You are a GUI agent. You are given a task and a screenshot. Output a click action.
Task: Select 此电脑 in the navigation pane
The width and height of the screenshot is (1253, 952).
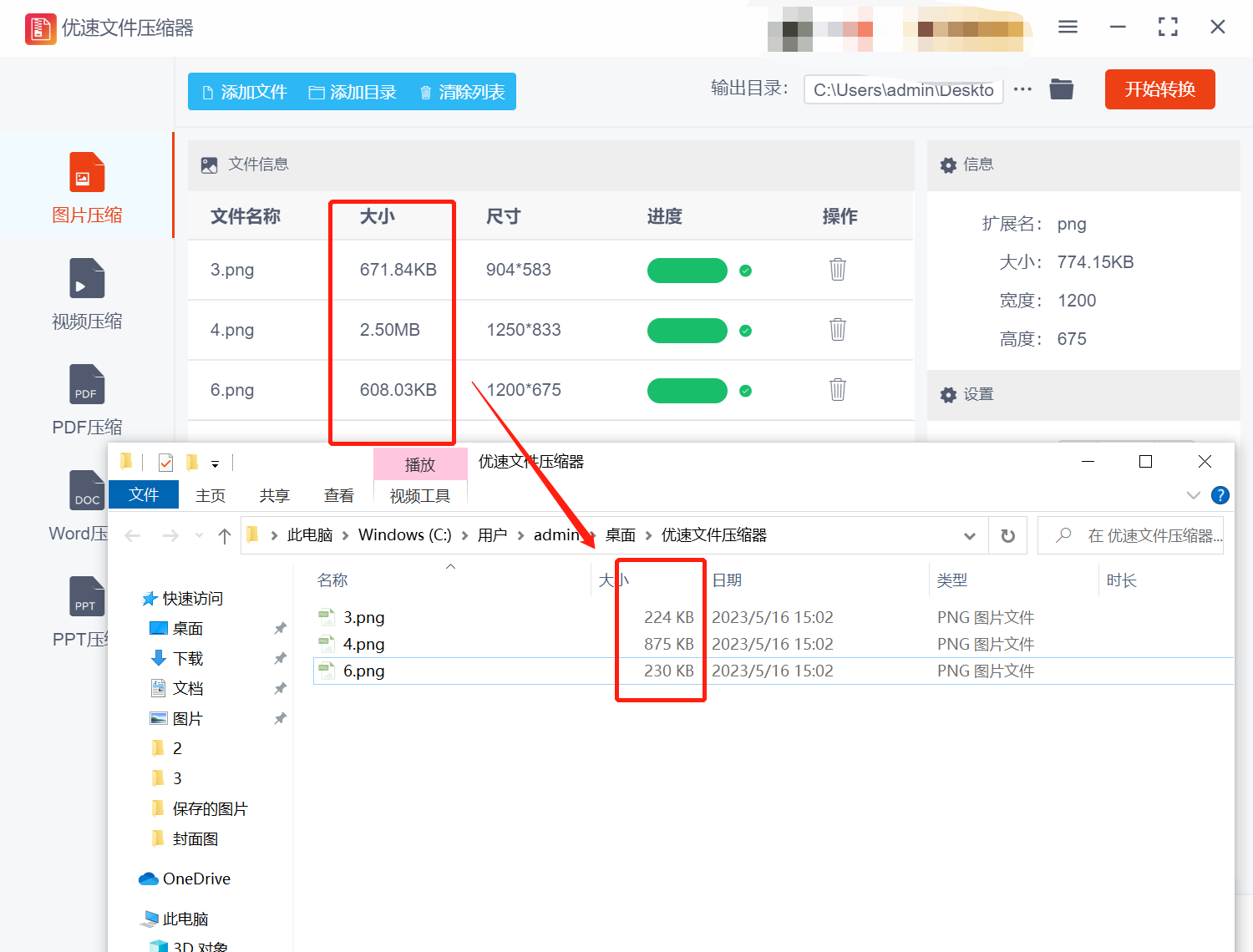[x=175, y=919]
